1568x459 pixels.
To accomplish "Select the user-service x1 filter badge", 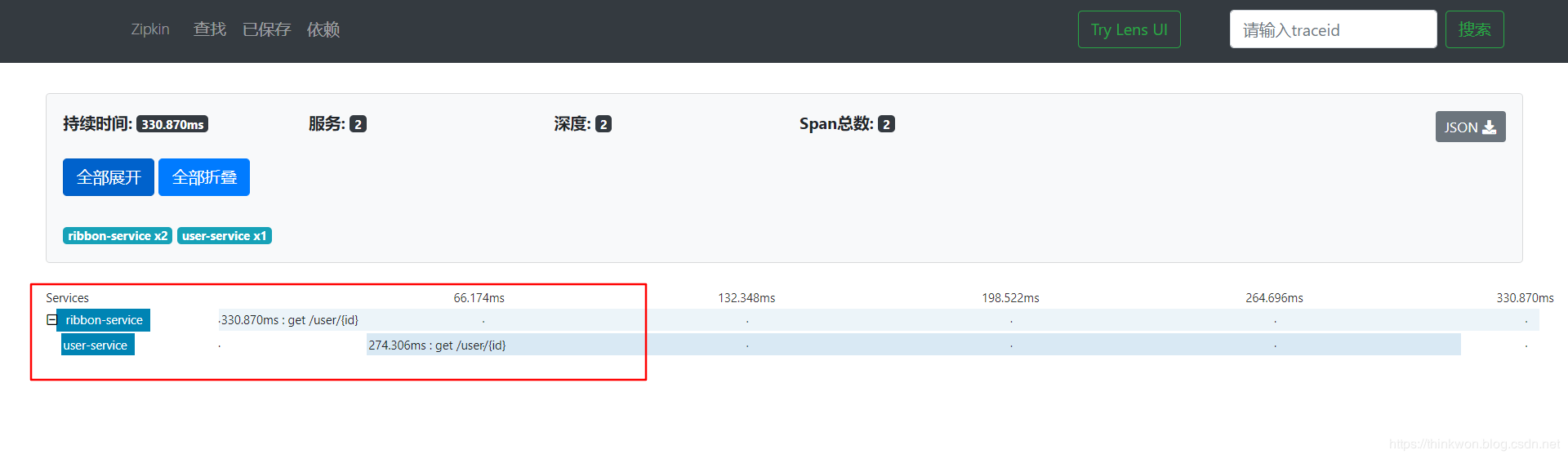I will click(x=224, y=236).
